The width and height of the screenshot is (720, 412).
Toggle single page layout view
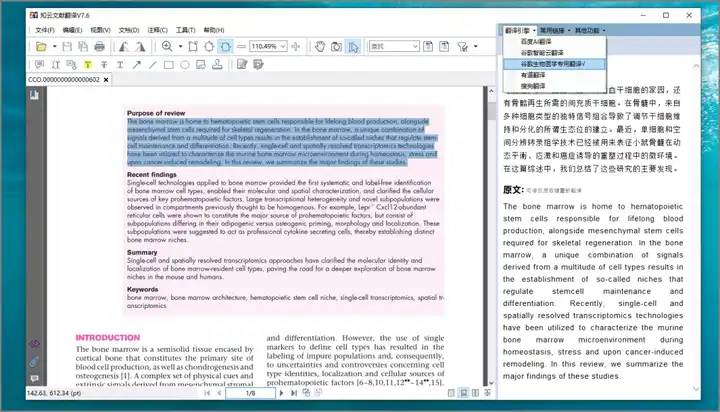[451, 393]
